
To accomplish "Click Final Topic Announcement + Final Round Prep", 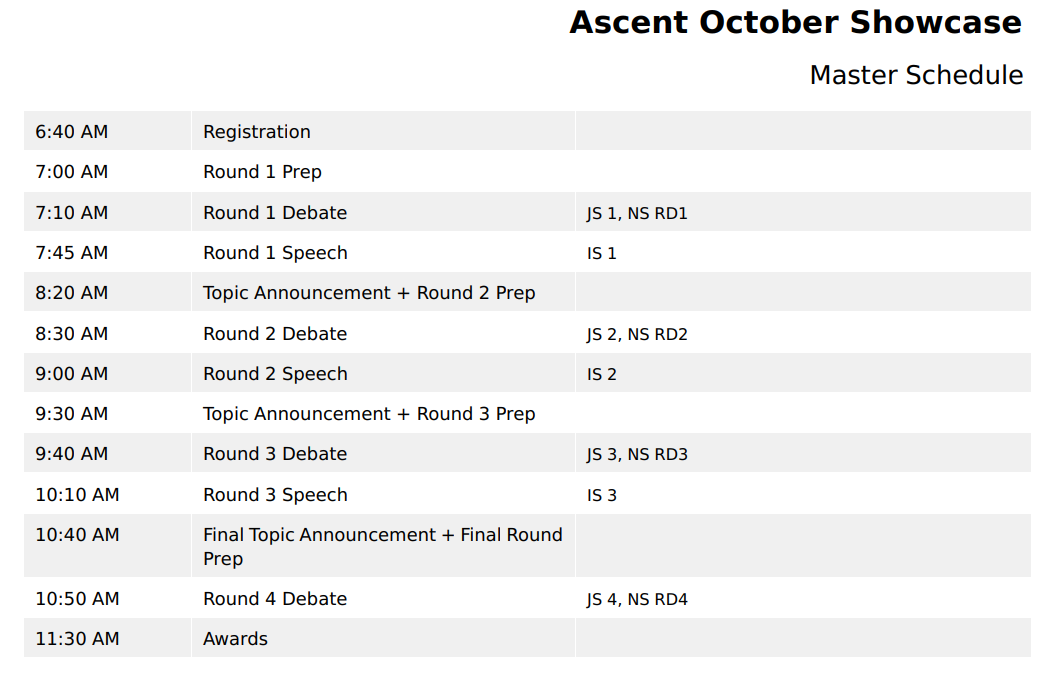I will click(x=383, y=546).
